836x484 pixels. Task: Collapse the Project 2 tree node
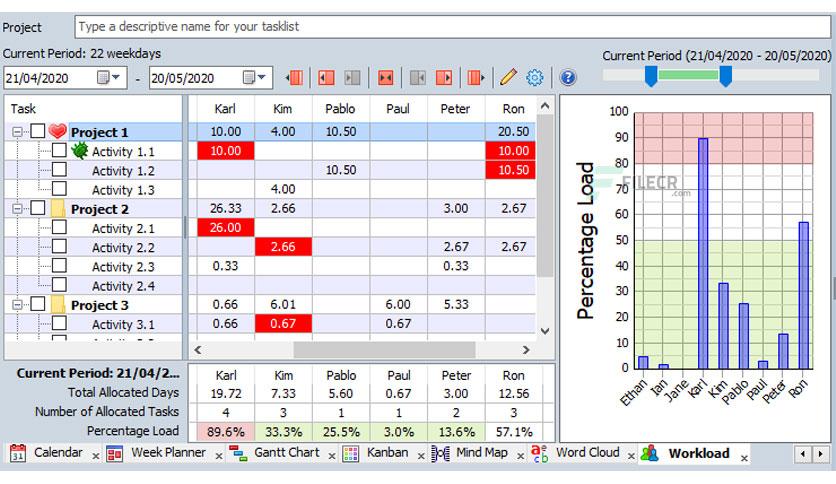[x=18, y=208]
